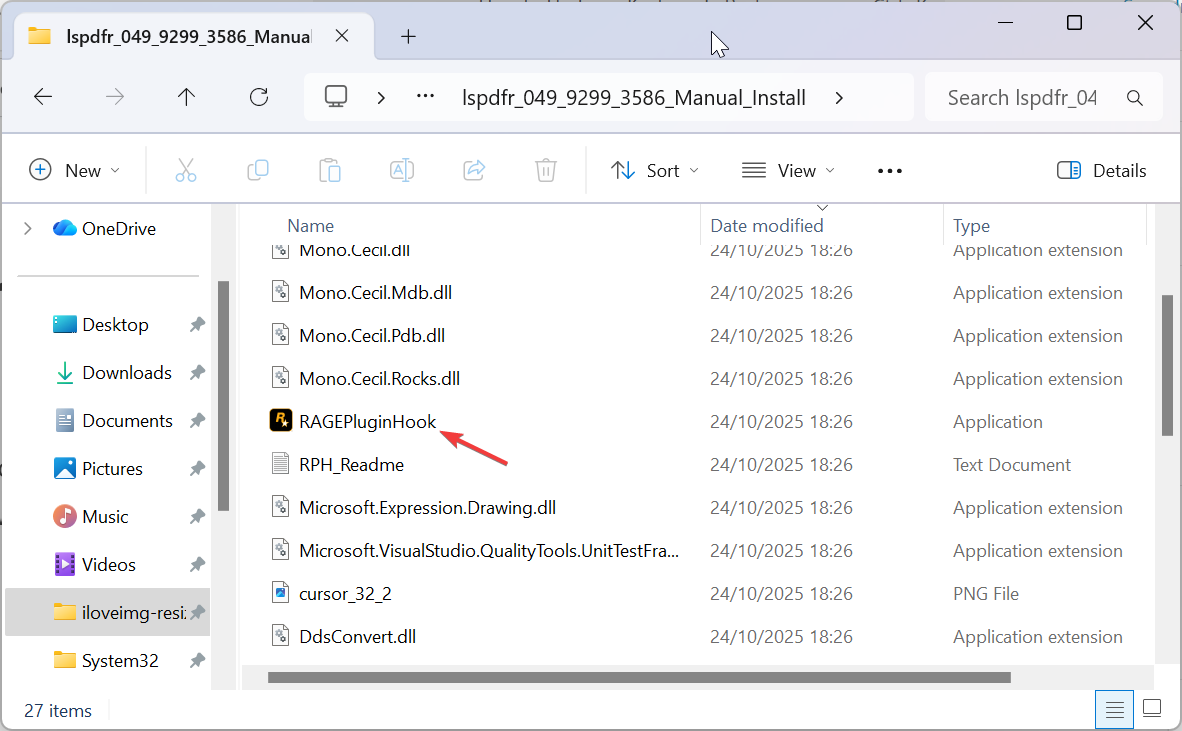Click the Share icon in toolbar
Viewport: 1182px width, 731px height.
pos(474,171)
